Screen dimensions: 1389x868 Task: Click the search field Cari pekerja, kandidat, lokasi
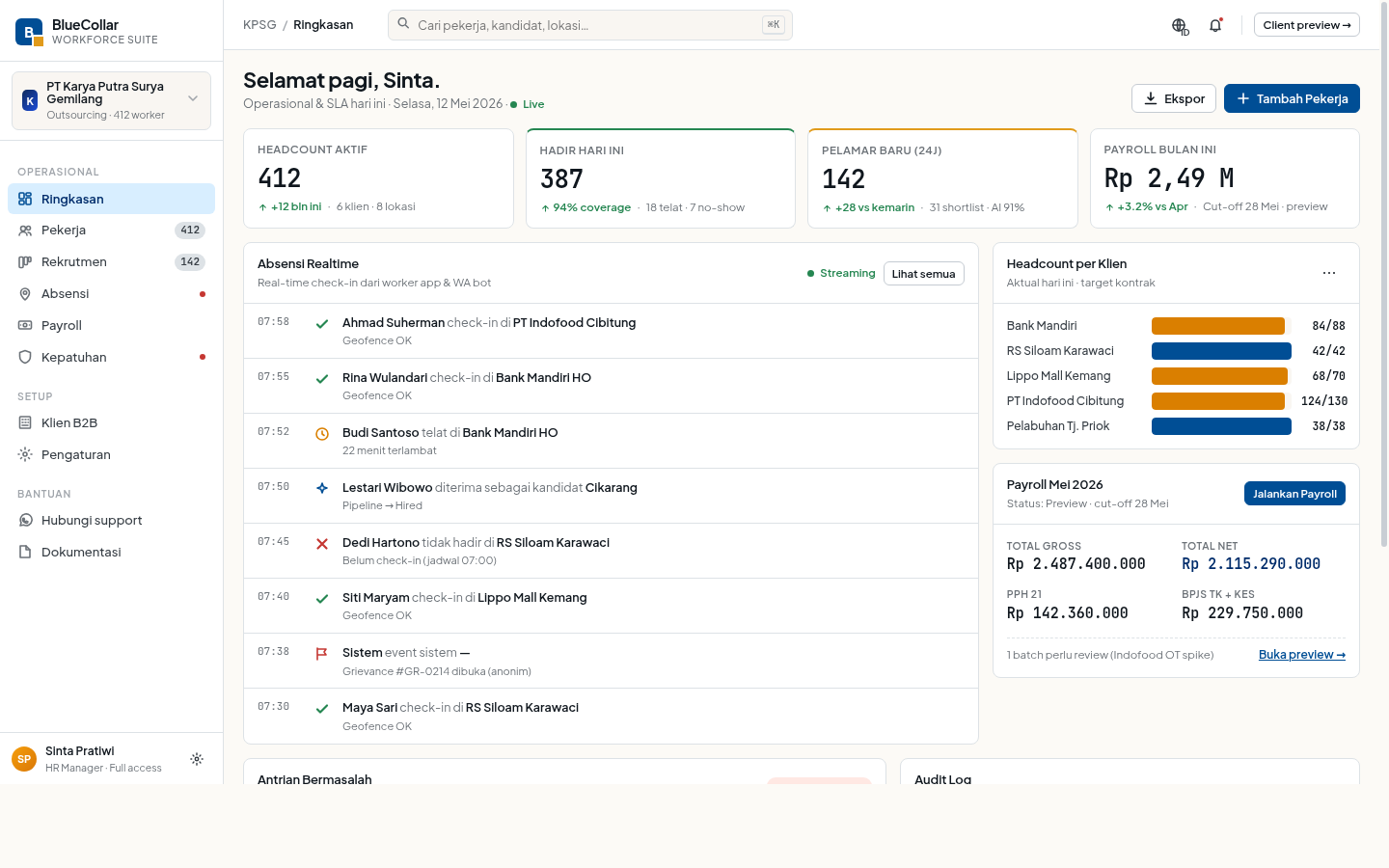click(x=590, y=25)
